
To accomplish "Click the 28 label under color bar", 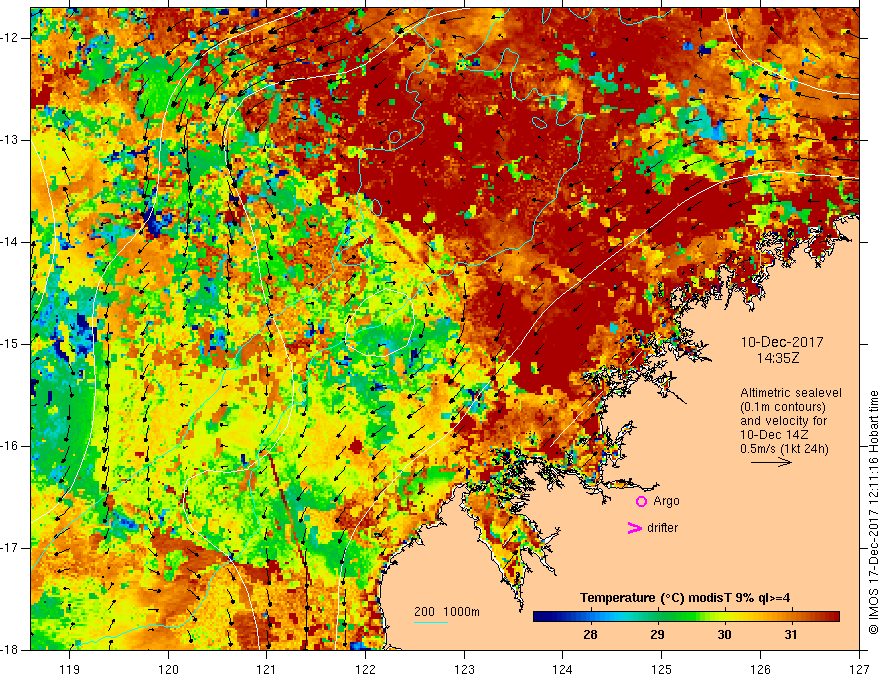I will (590, 635).
